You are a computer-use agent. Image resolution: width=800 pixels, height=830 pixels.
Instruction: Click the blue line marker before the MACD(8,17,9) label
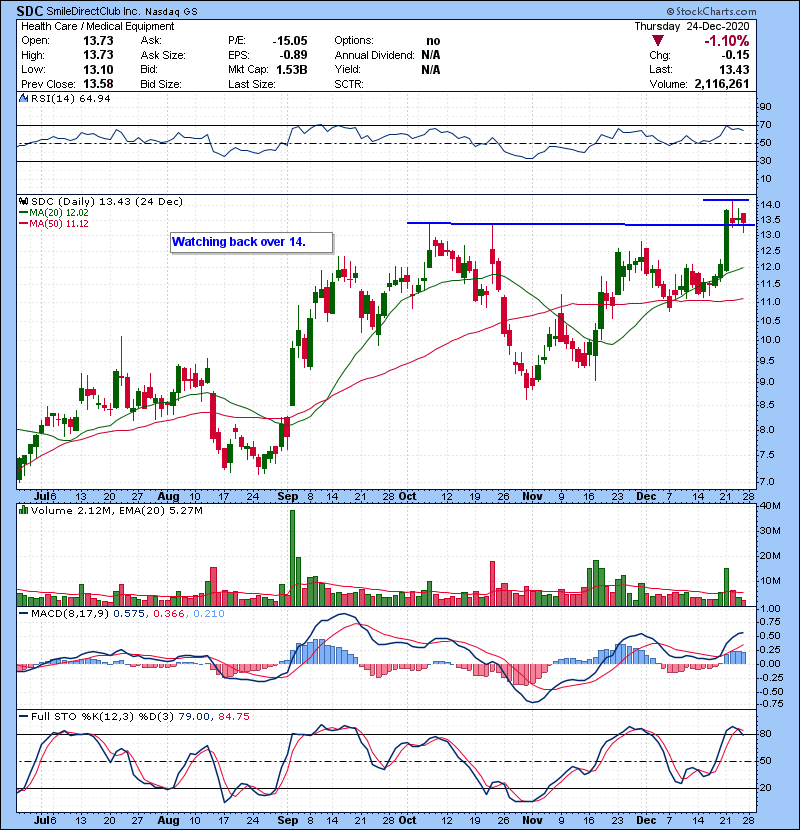coord(23,614)
